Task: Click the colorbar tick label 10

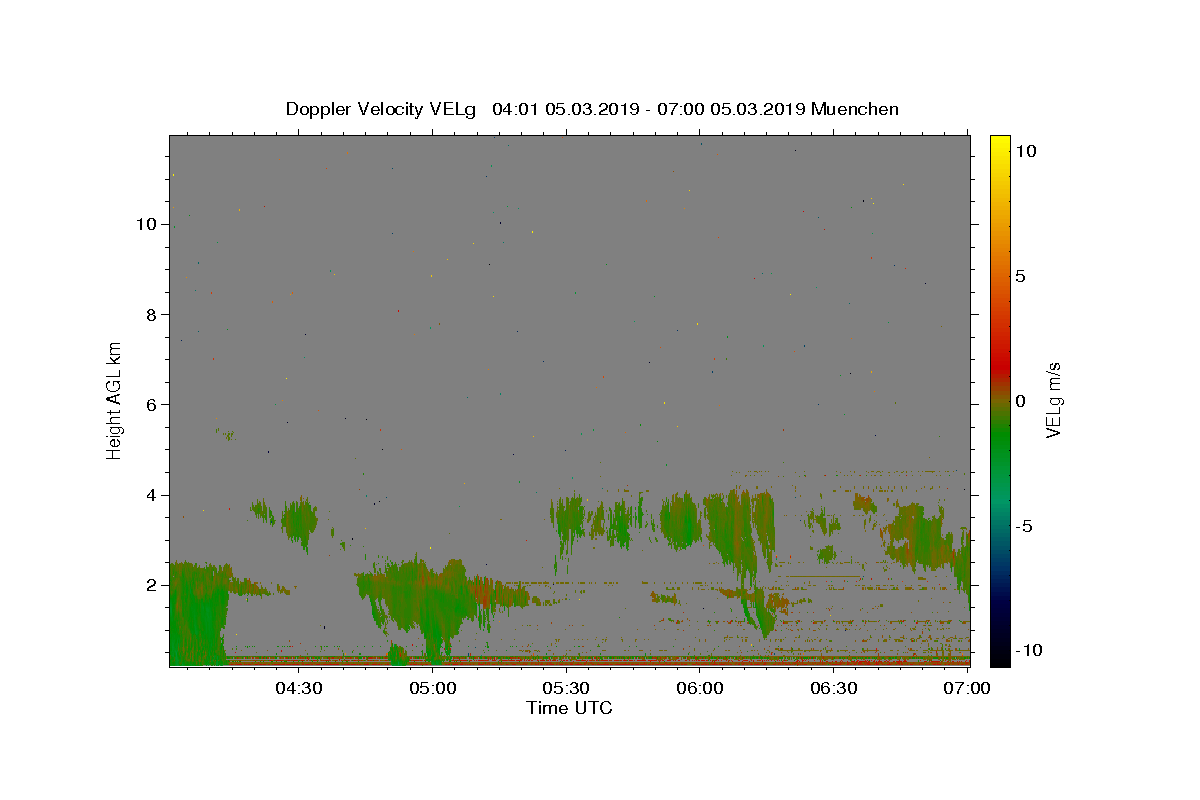Action: pyautogui.click(x=1025, y=151)
